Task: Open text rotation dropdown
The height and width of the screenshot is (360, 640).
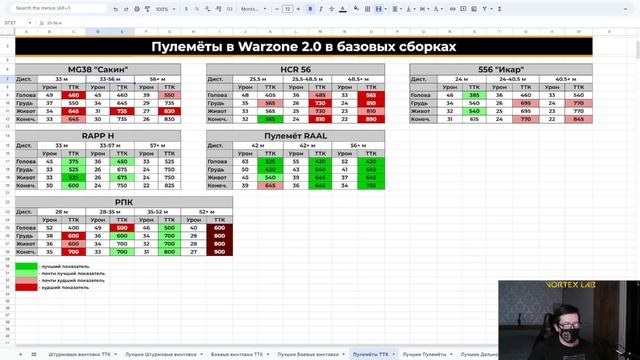Action: [x=437, y=9]
